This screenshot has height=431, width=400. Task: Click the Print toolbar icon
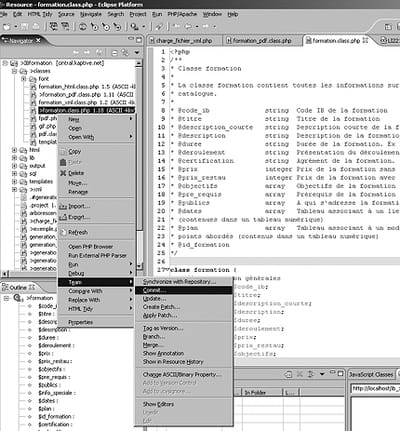[36, 27]
